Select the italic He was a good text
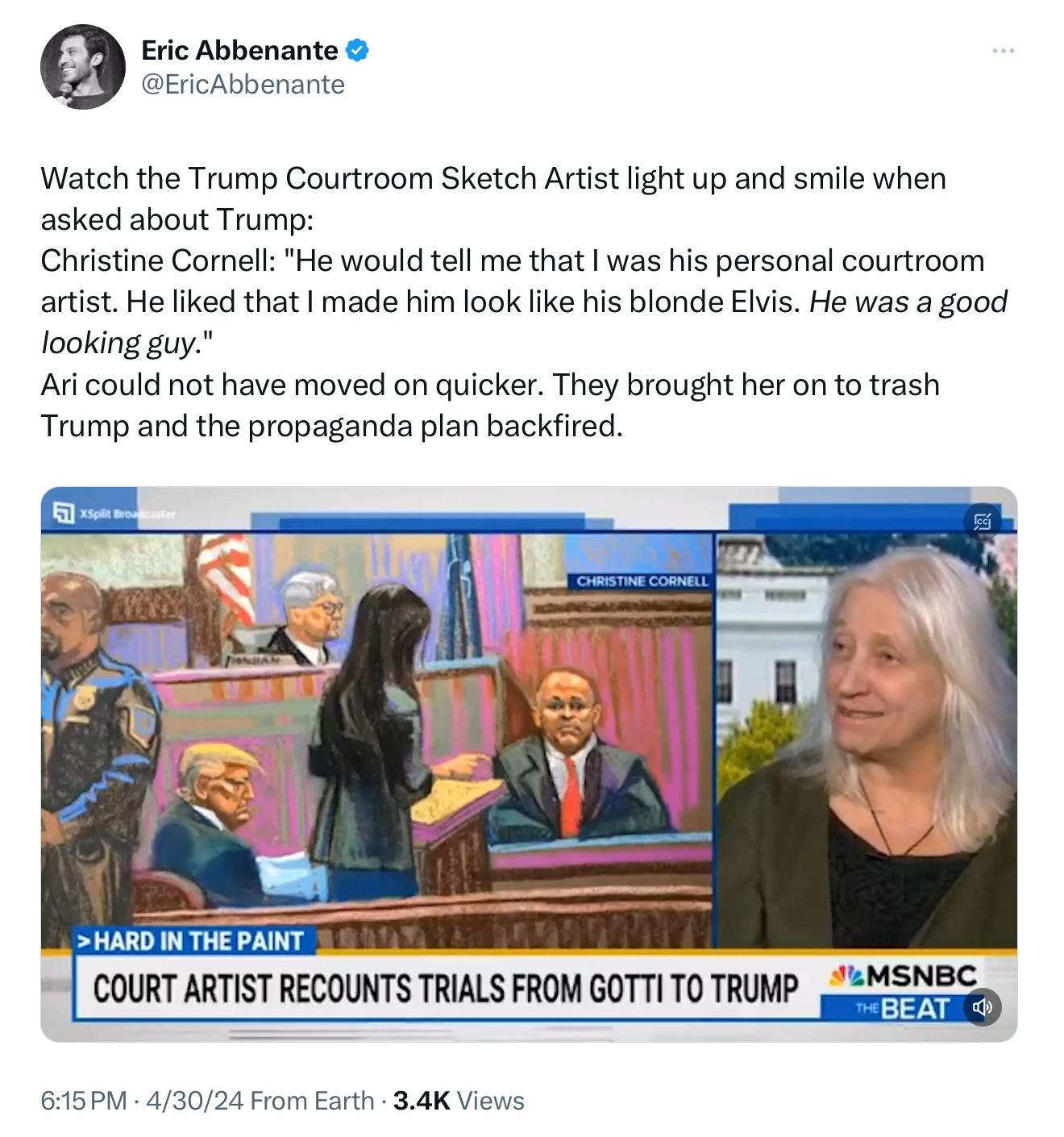This screenshot has width=1064, height=1137. coord(908,302)
